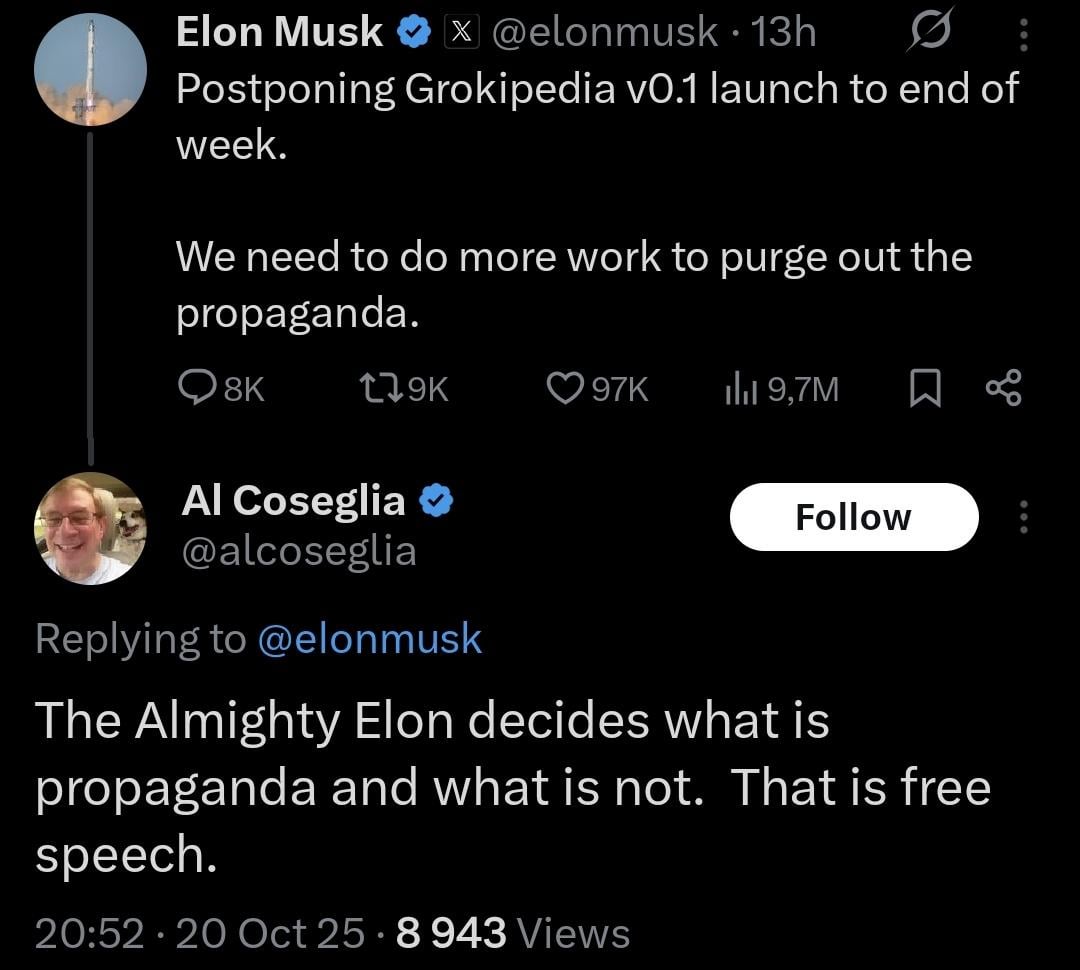
Task: Follow Al Coseglia
Action: pyautogui.click(x=853, y=517)
